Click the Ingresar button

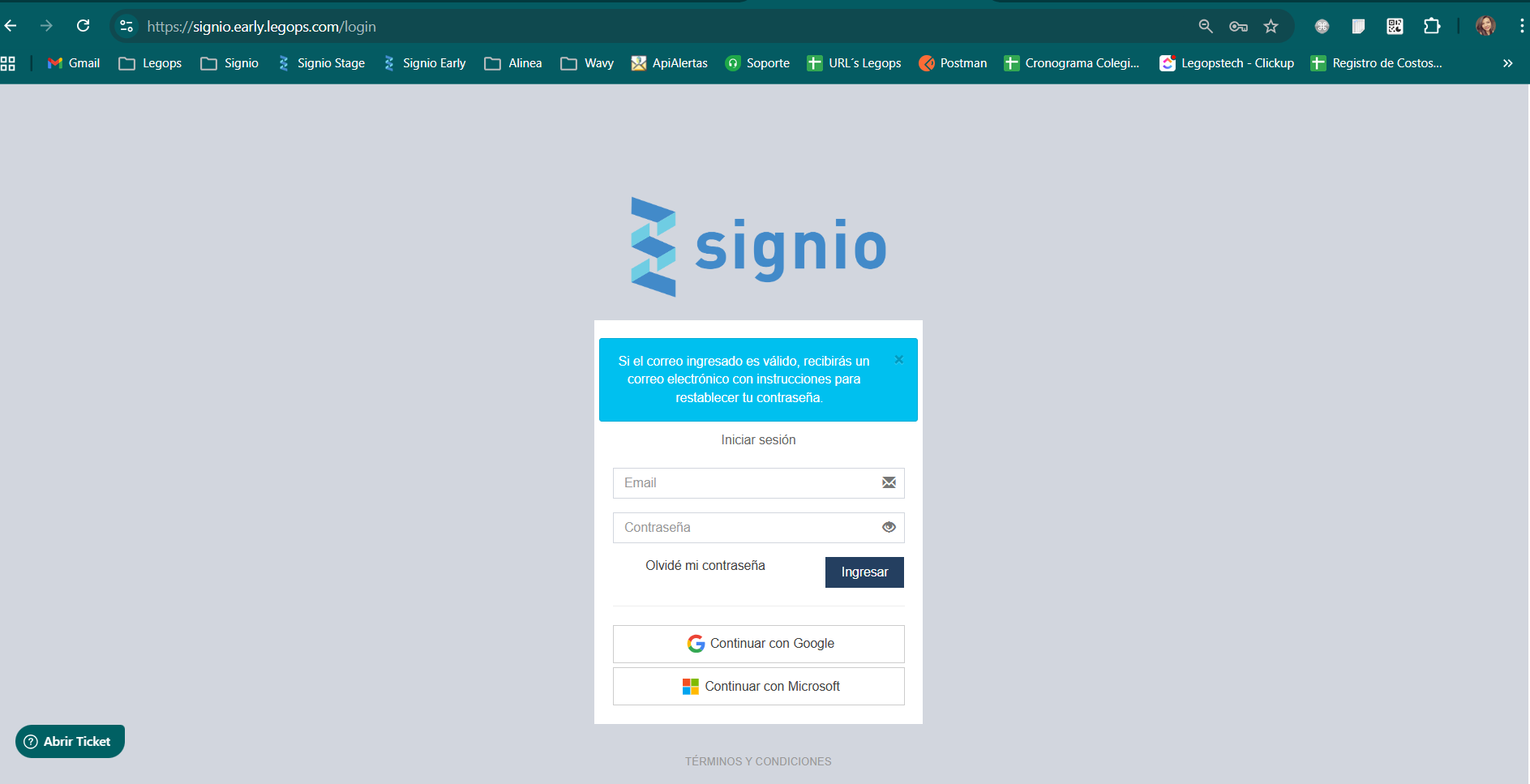coord(864,572)
